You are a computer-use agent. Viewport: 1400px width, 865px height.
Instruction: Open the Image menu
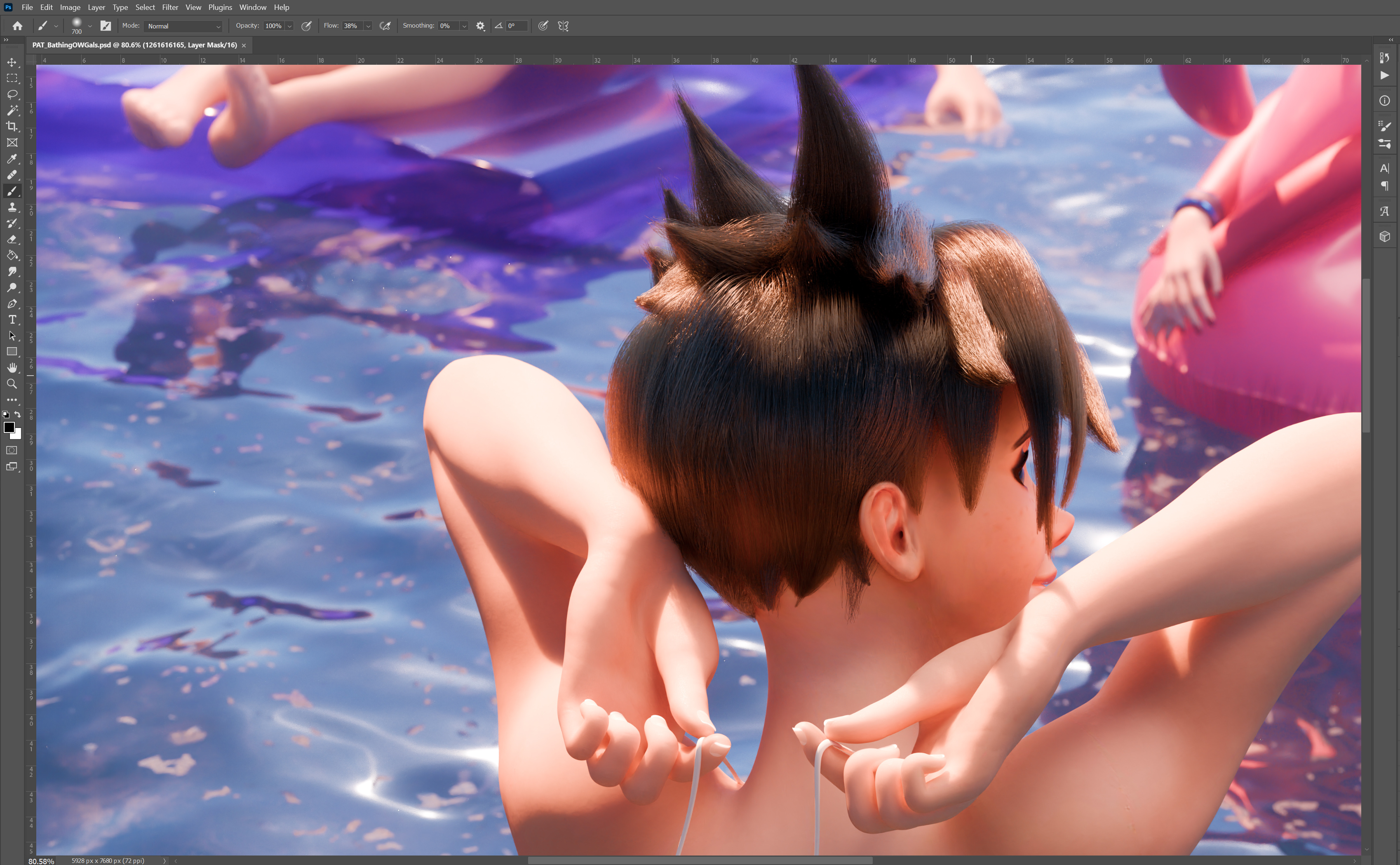70,7
